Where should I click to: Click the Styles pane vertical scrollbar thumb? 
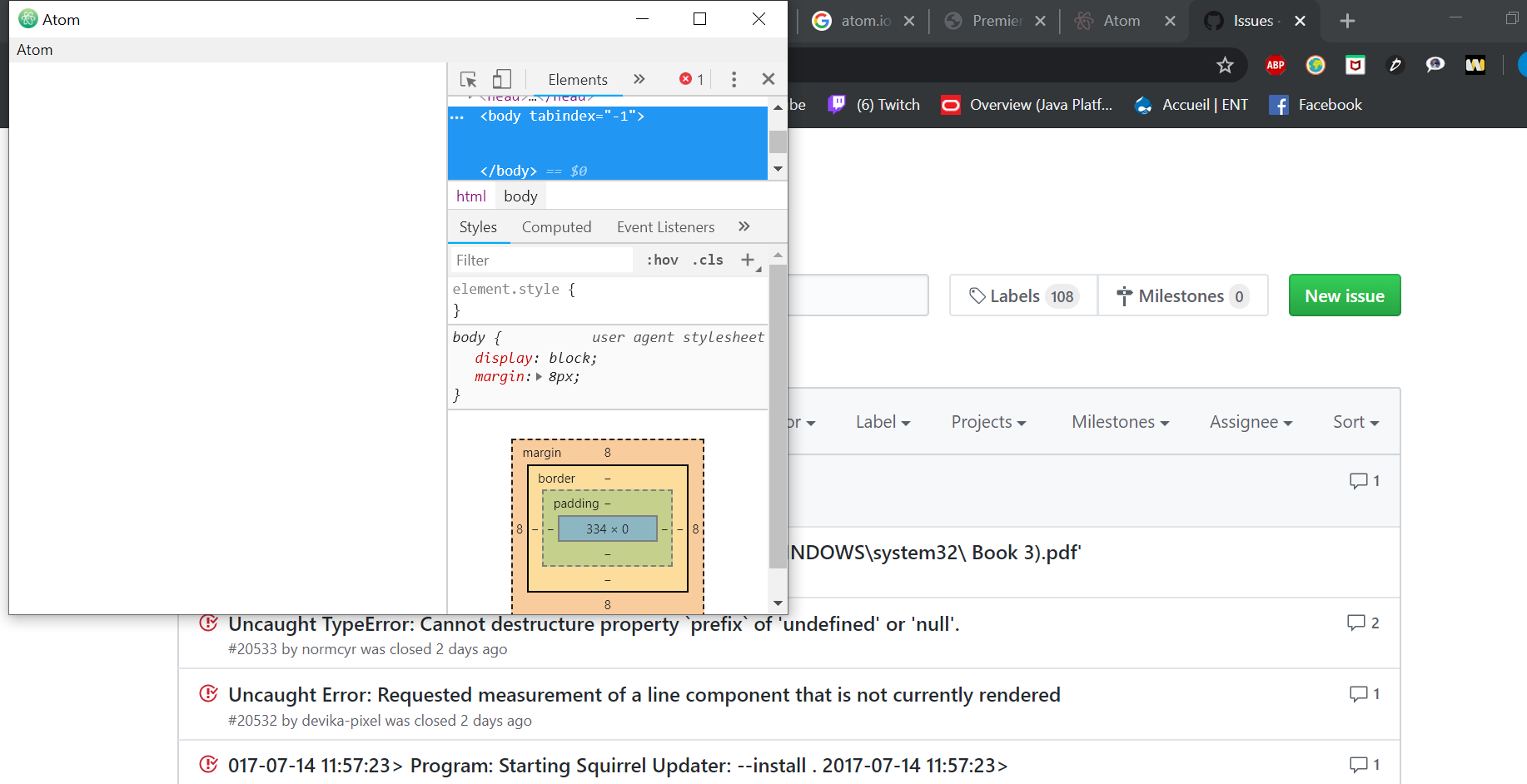click(x=778, y=416)
